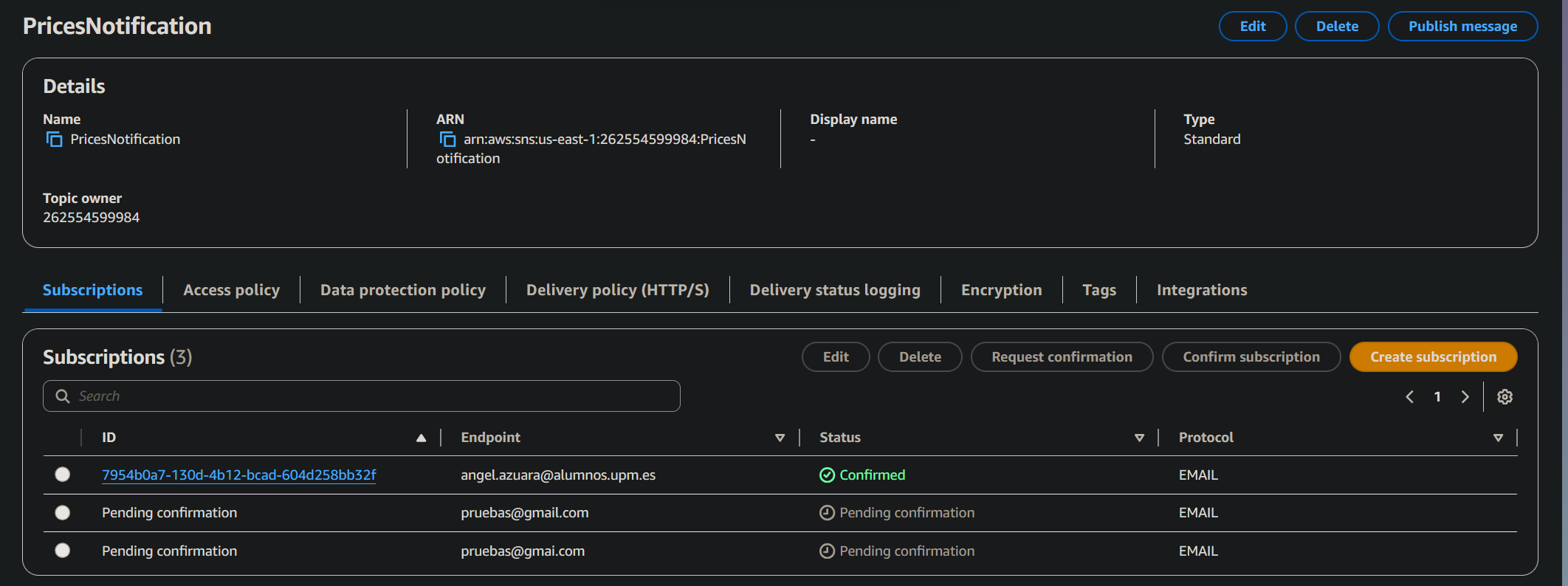Click Publish message button
The width and height of the screenshot is (1568, 586).
pyautogui.click(x=1462, y=27)
